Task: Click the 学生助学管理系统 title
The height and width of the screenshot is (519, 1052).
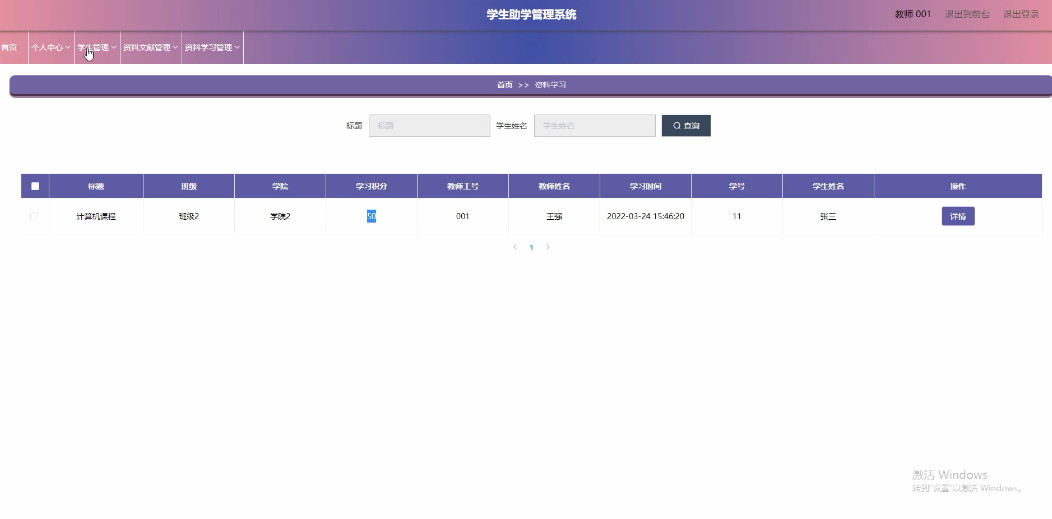Action: tap(531, 15)
